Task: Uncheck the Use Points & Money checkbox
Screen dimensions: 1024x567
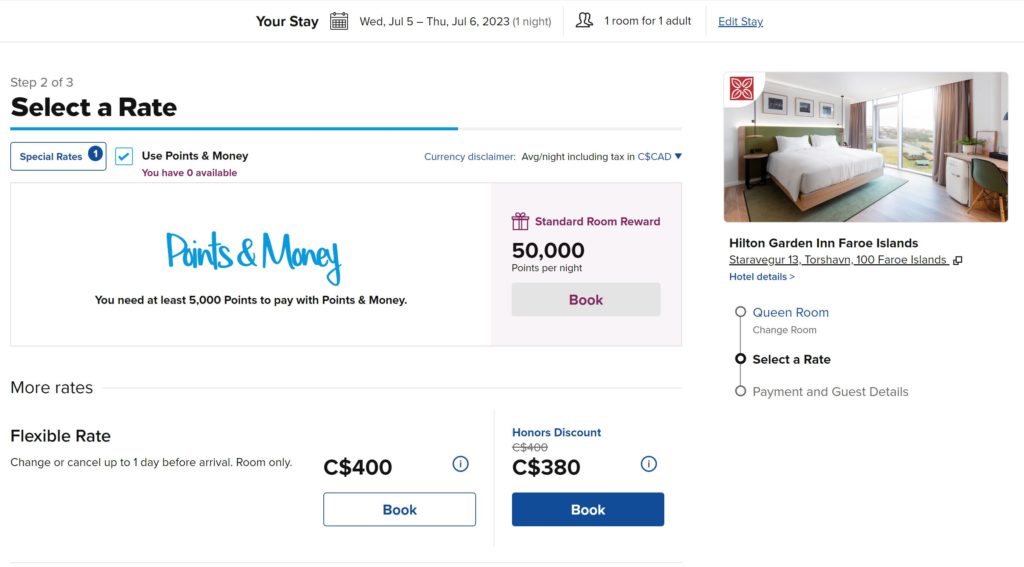Action: [x=124, y=156]
